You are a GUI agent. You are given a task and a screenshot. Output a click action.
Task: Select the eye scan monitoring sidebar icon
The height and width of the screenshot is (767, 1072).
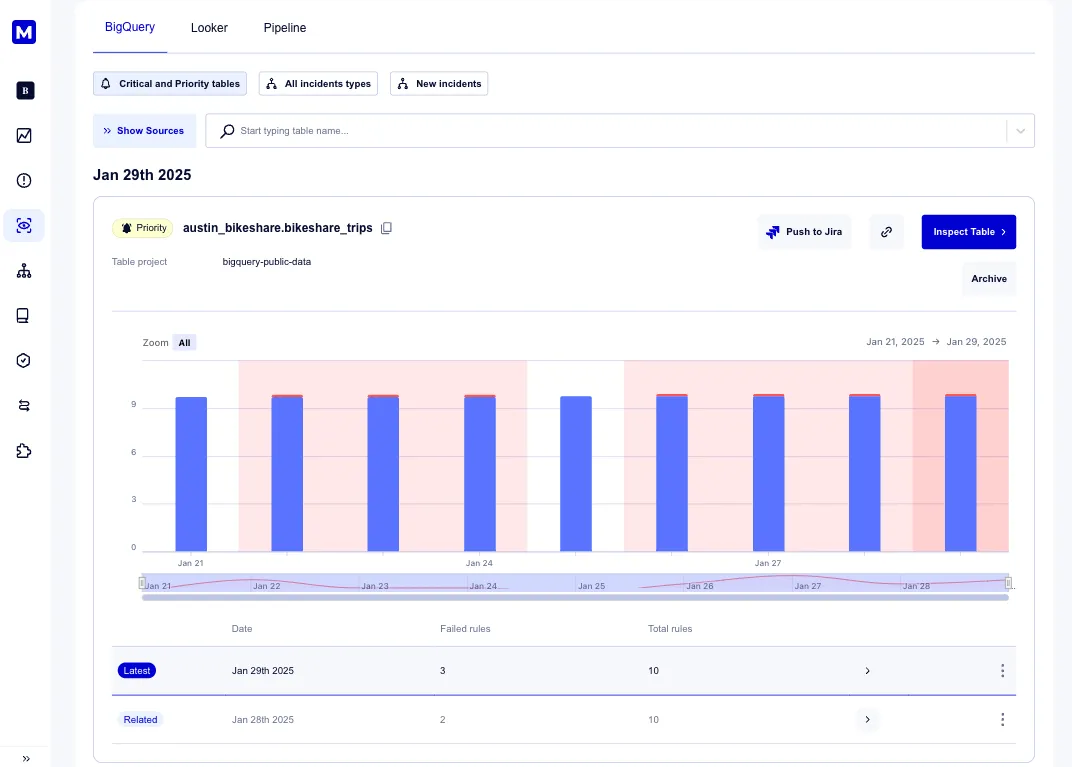[x=24, y=226]
